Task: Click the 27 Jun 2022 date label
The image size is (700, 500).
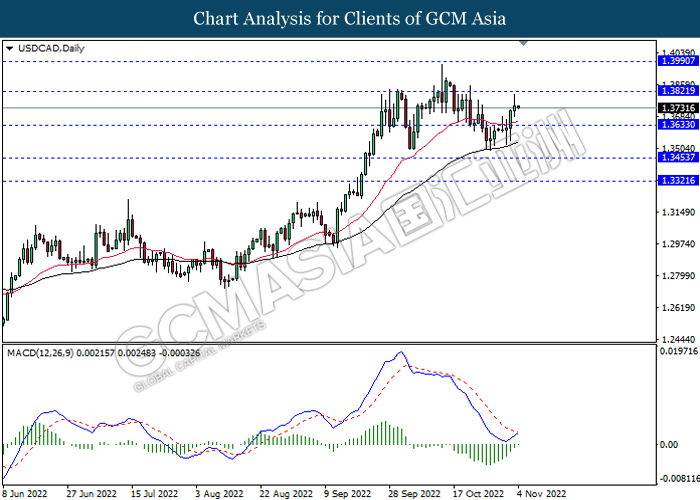Action: [x=92, y=494]
